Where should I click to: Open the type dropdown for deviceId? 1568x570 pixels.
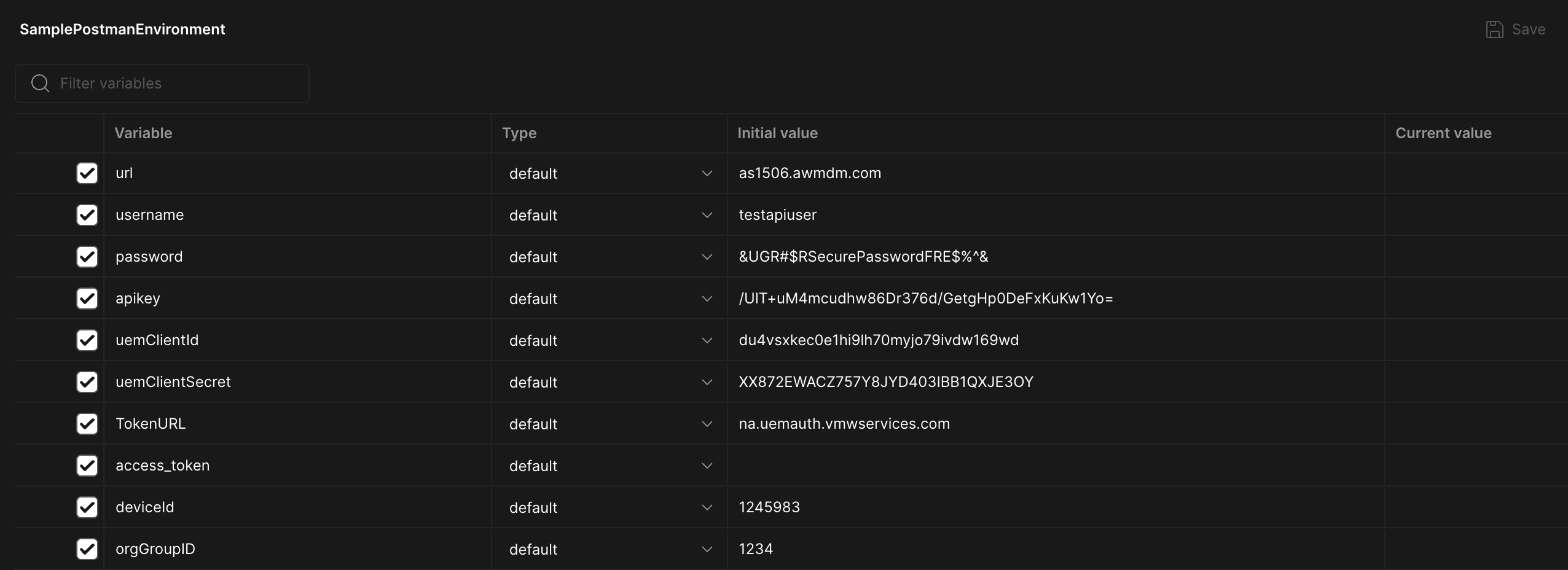(610, 508)
